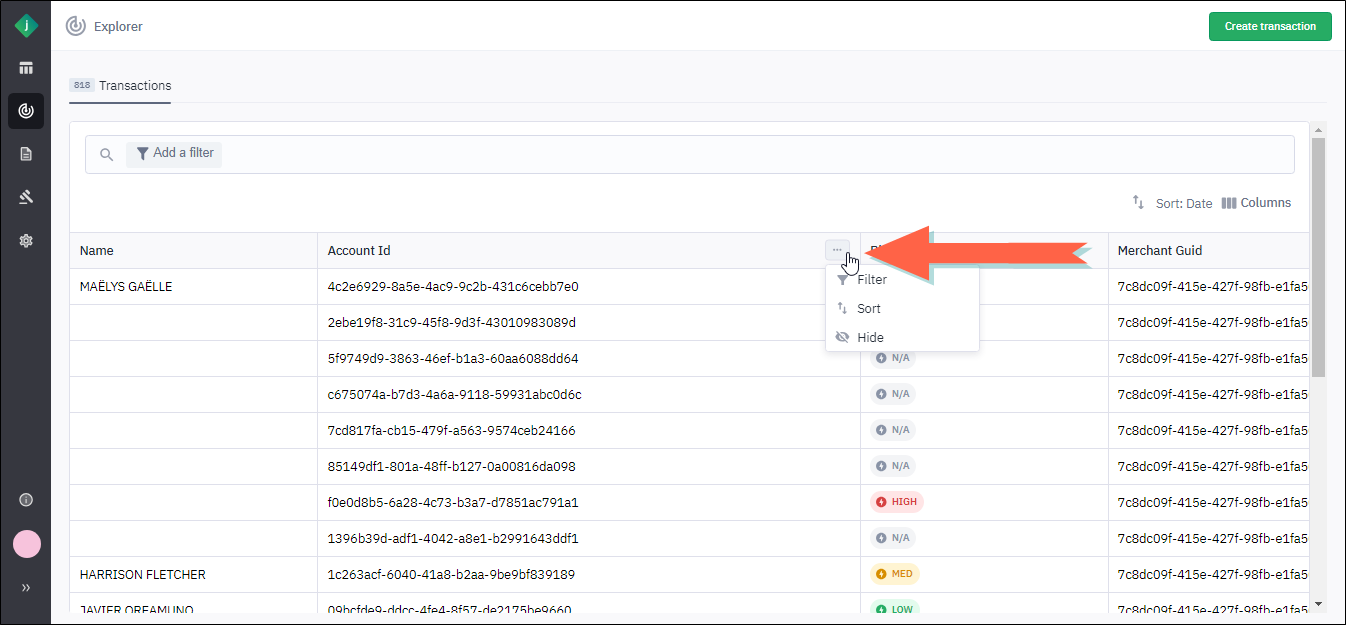Viewport: 1346px width, 625px height.
Task: Expand the sidebar with double chevron
Action: 26,588
